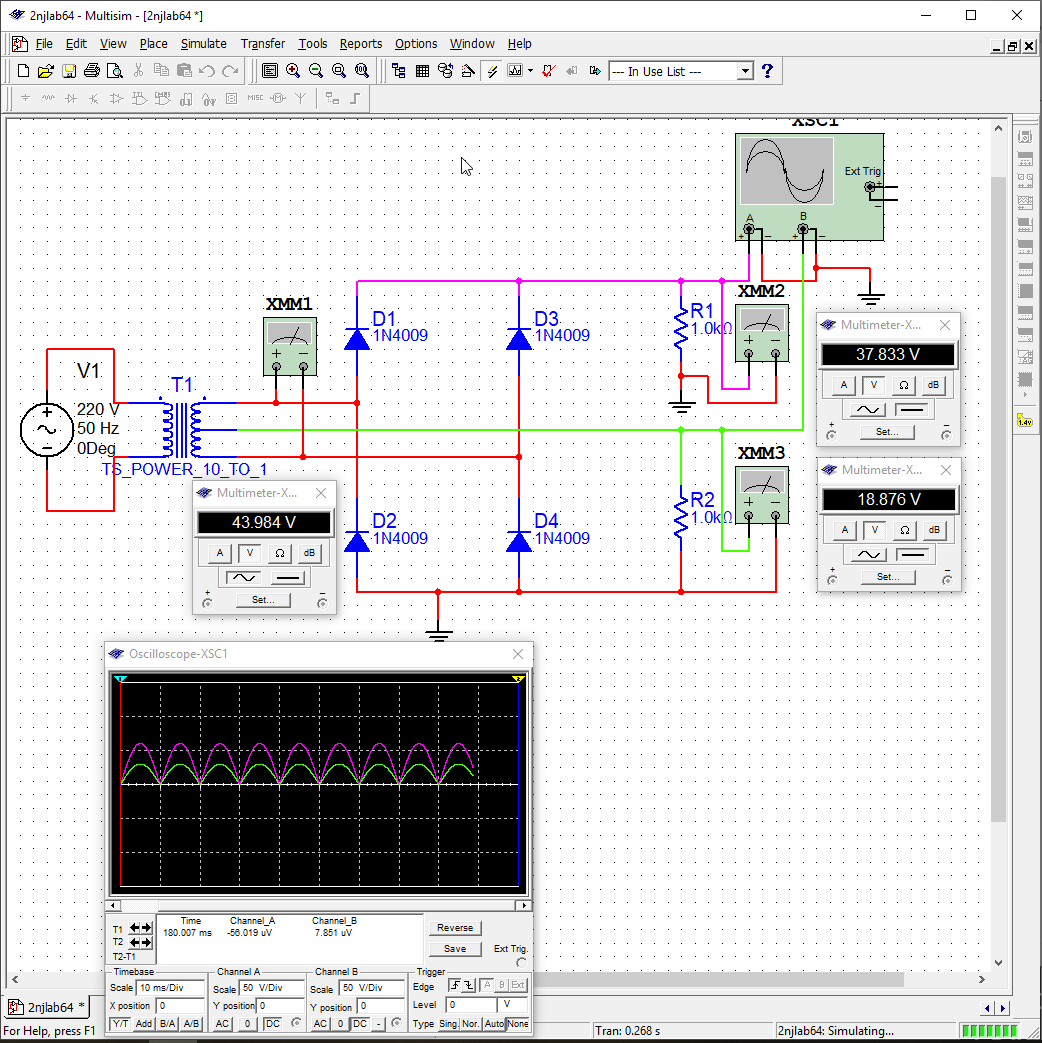Select Y/T display mode in Timebase
1042x1043 pixels.
(120, 1024)
